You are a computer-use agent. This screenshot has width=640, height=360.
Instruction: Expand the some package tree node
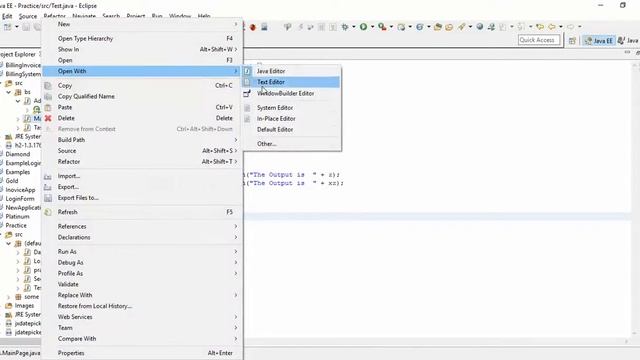(x=9, y=297)
